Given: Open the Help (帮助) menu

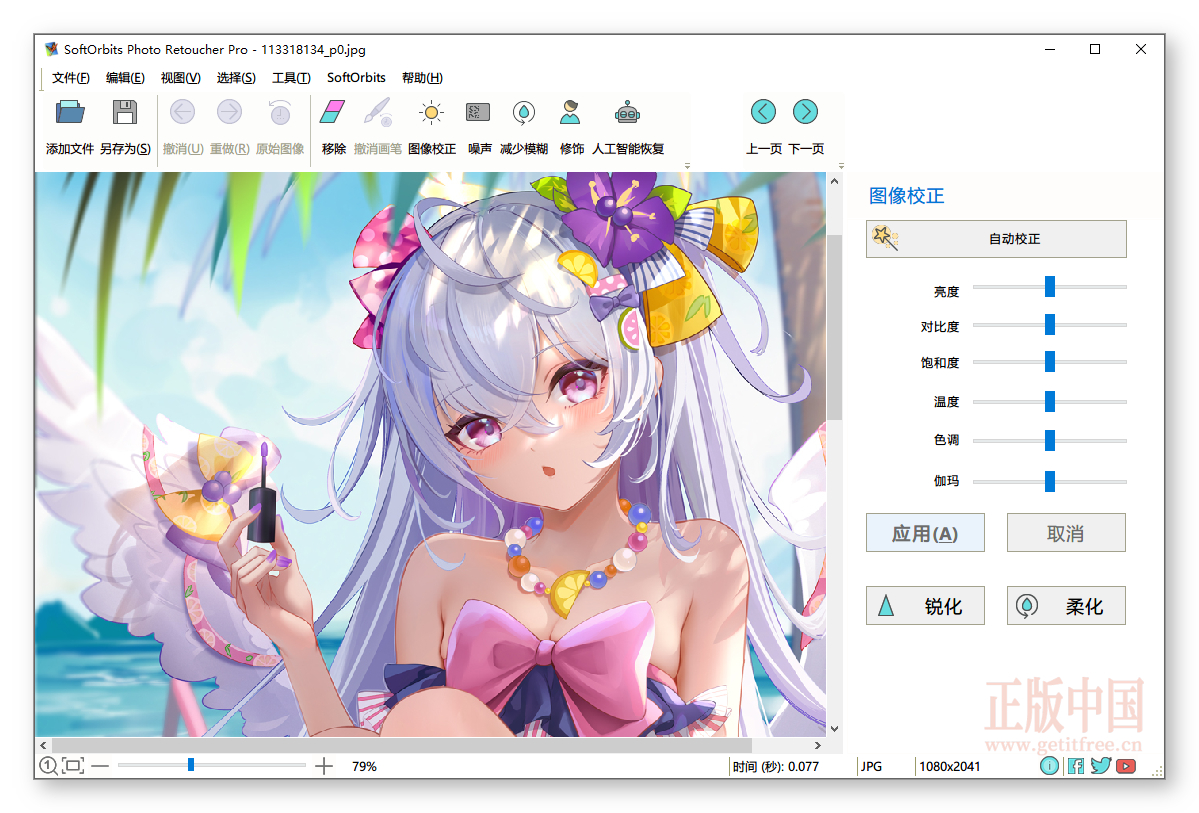Looking at the screenshot, I should click(x=422, y=78).
